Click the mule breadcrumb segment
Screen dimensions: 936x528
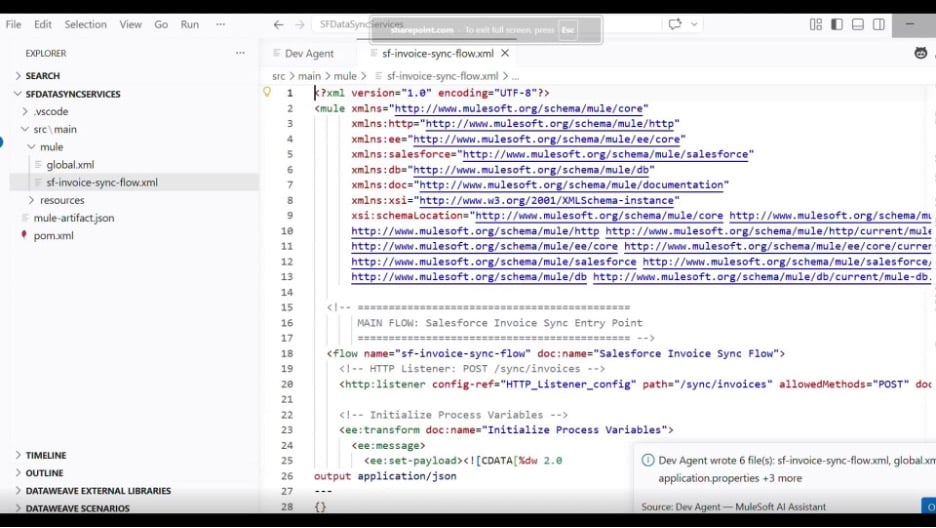pos(345,76)
